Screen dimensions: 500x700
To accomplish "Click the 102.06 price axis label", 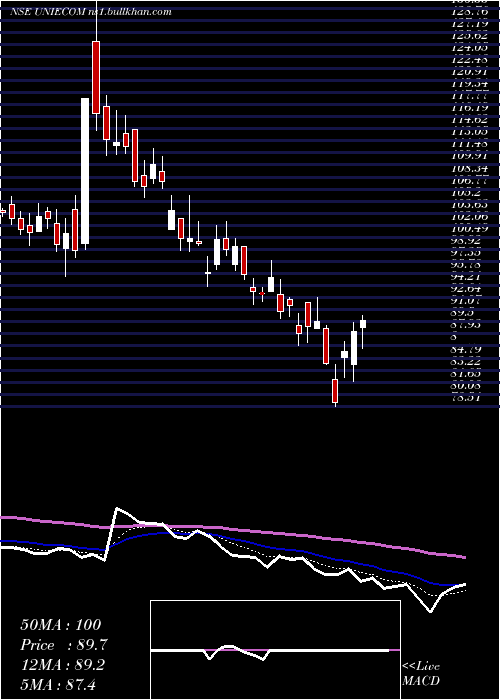I will (469, 217).
